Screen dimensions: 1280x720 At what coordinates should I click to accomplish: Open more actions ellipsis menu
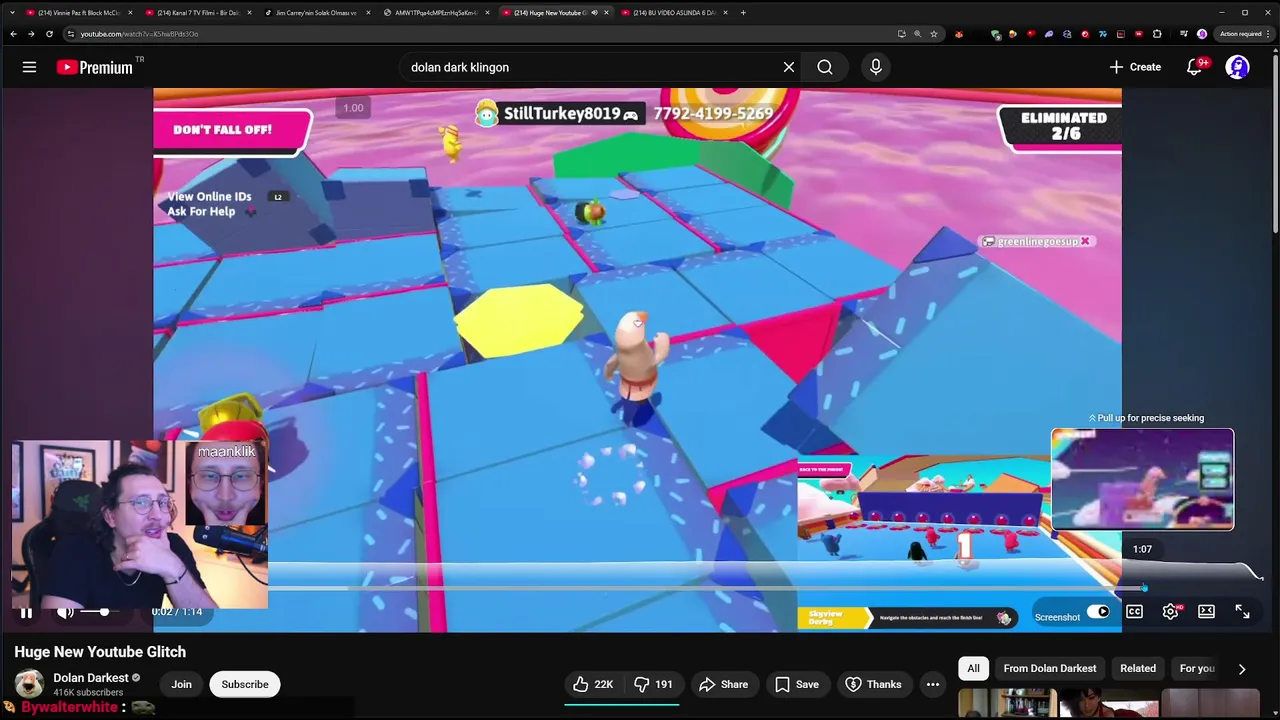click(933, 684)
